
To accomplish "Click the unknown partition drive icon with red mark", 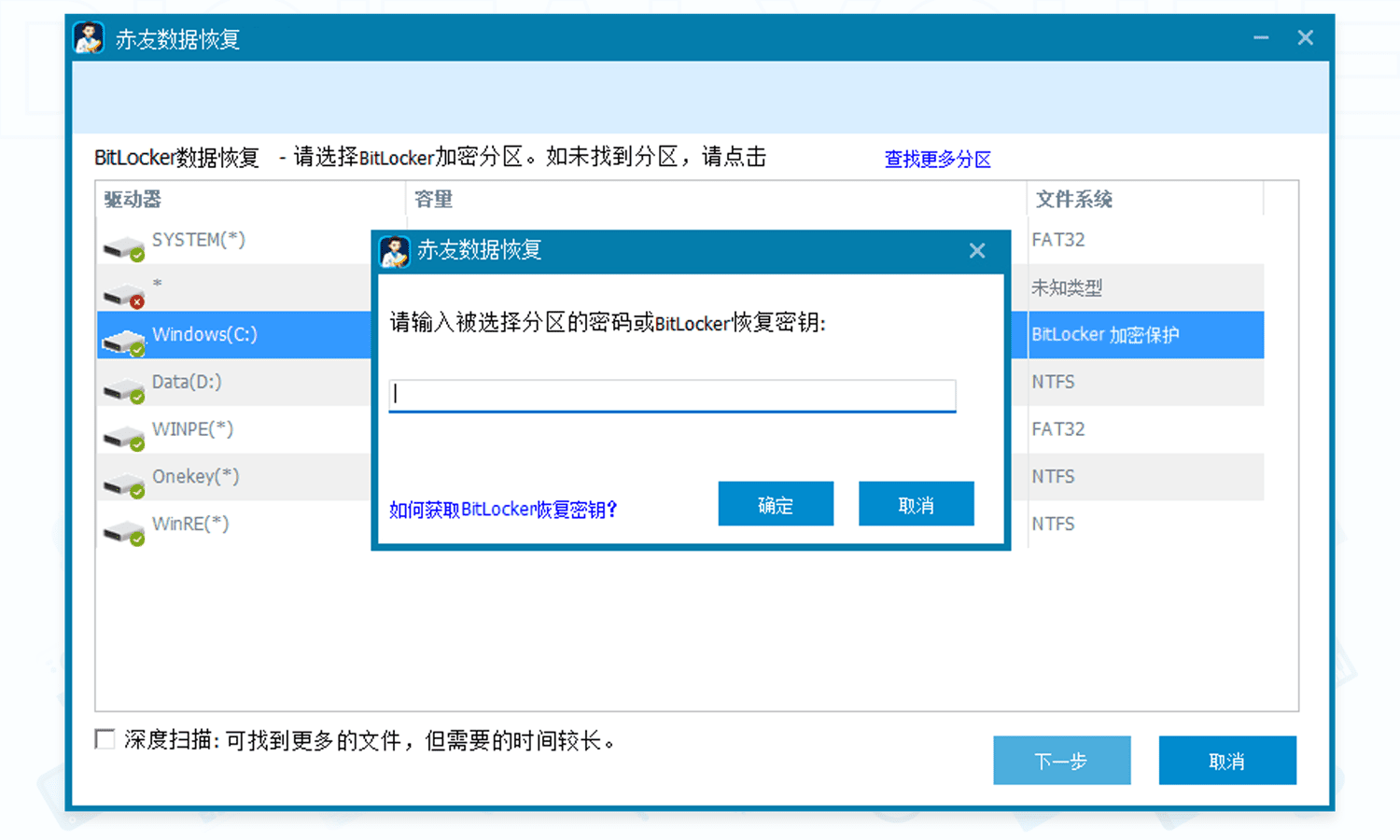I will [123, 296].
